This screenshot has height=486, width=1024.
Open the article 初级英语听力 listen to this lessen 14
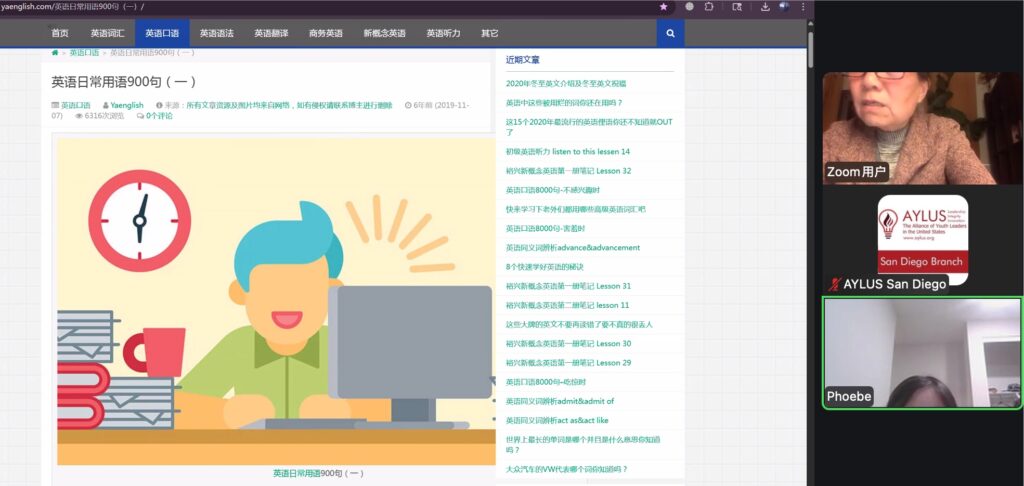click(x=567, y=152)
